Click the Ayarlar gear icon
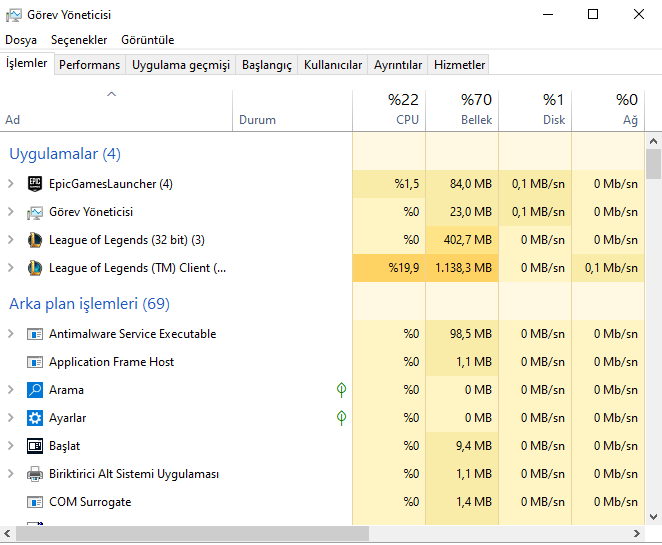This screenshot has height=545, width=662. (x=35, y=418)
